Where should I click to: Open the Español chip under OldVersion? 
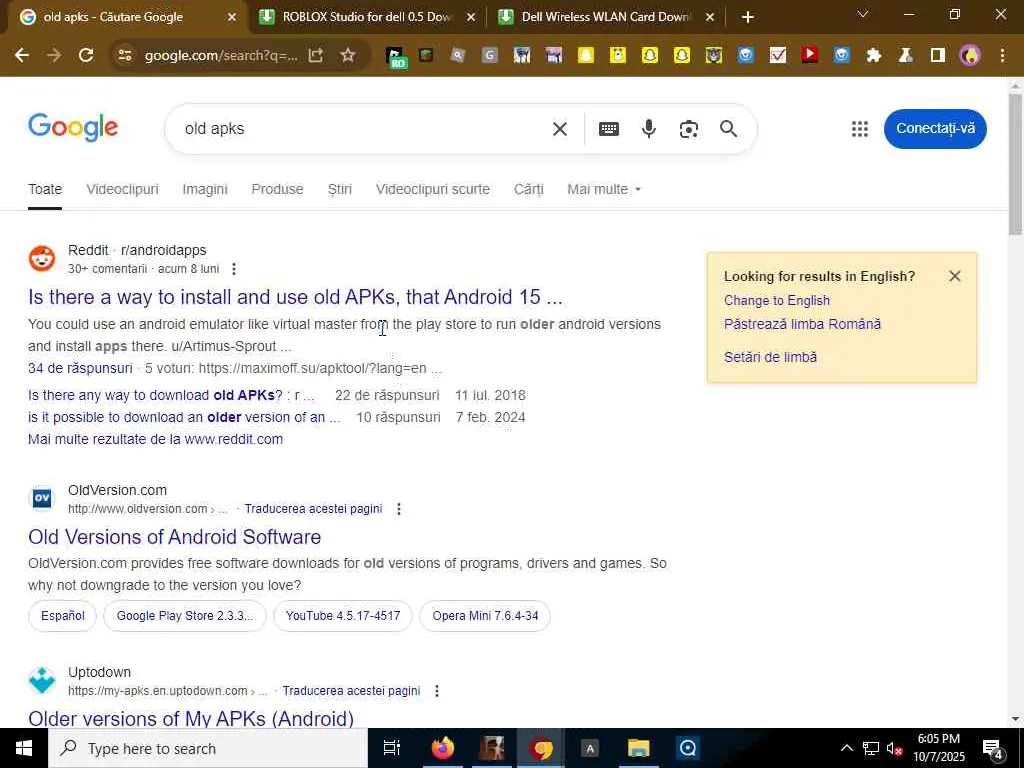coord(63,616)
